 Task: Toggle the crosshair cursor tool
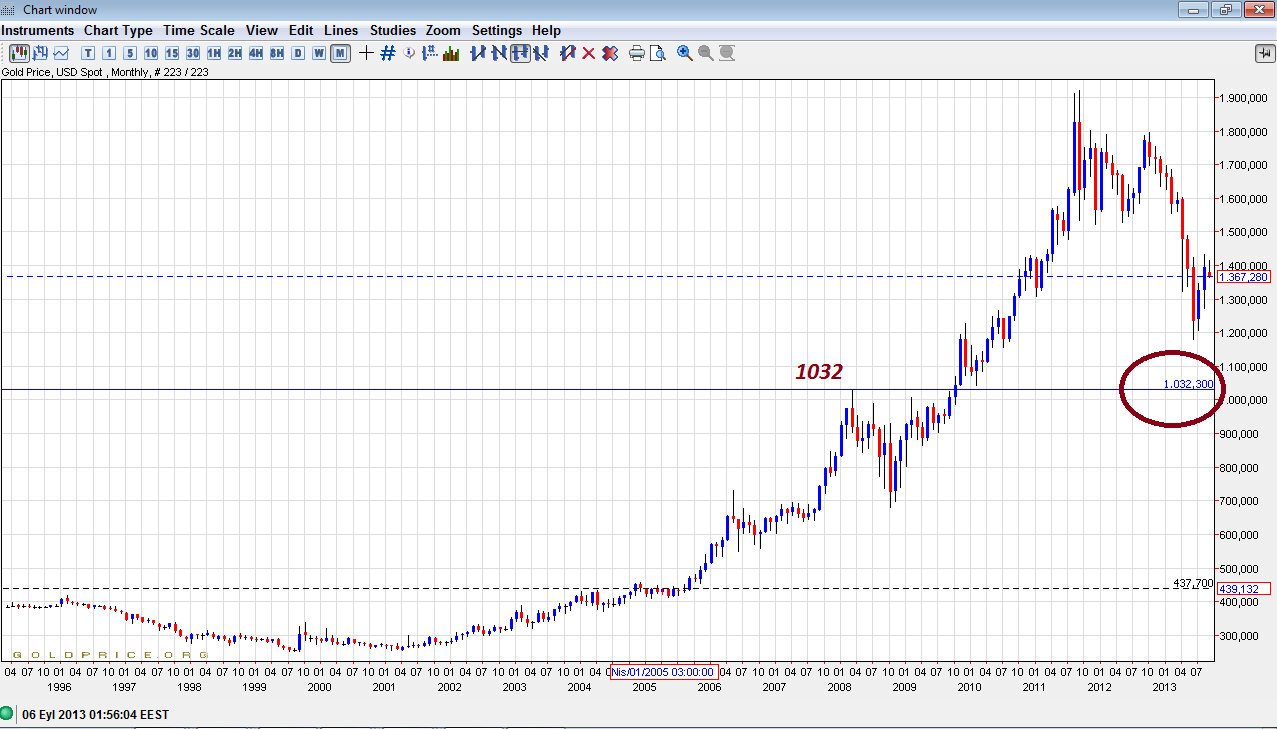(366, 53)
